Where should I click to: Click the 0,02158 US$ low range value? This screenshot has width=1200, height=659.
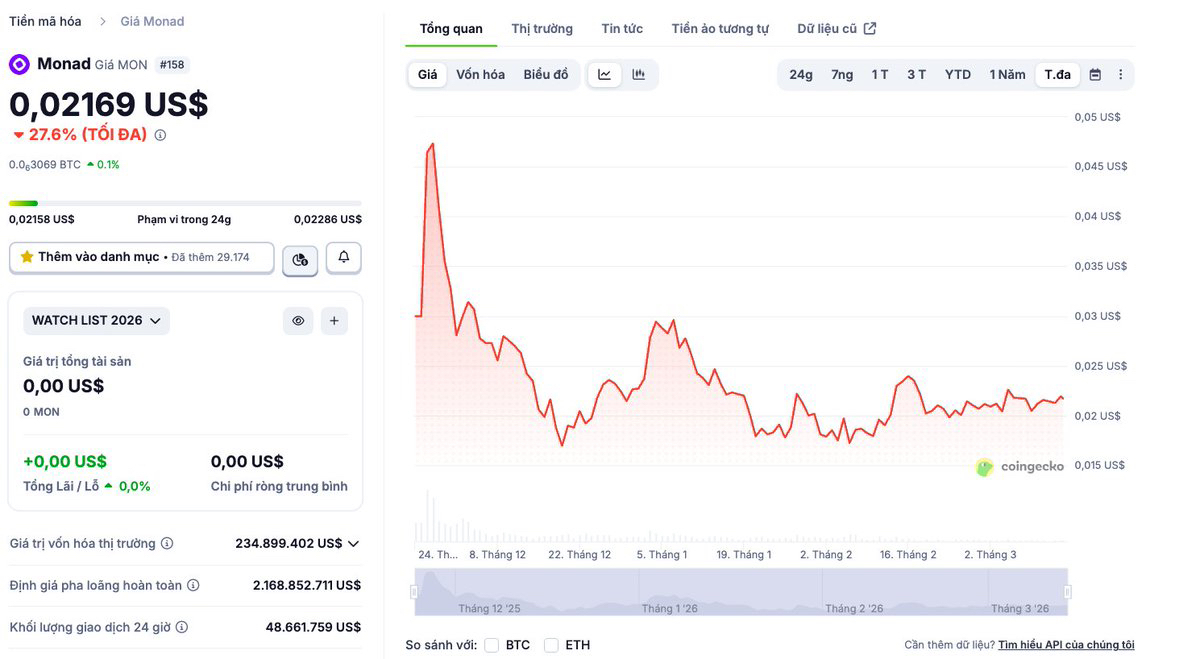42,219
